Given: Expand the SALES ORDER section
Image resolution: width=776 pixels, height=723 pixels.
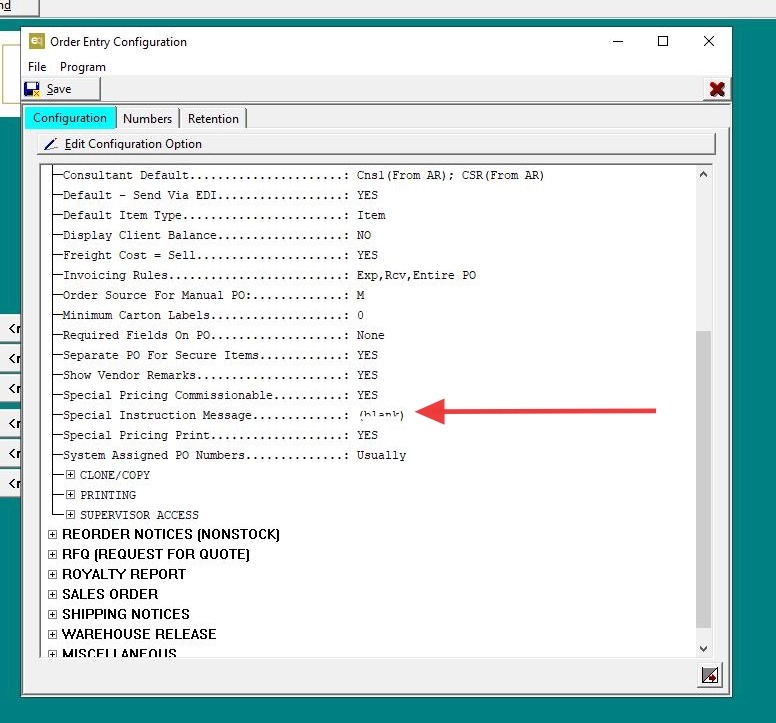Looking at the screenshot, I should (52, 594).
